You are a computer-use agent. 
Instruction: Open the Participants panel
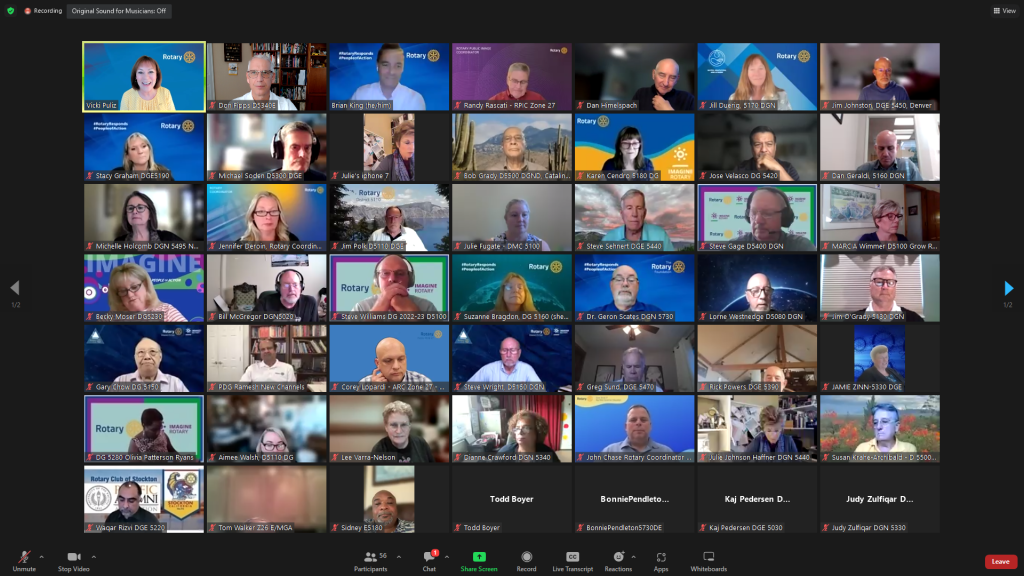pos(370,560)
